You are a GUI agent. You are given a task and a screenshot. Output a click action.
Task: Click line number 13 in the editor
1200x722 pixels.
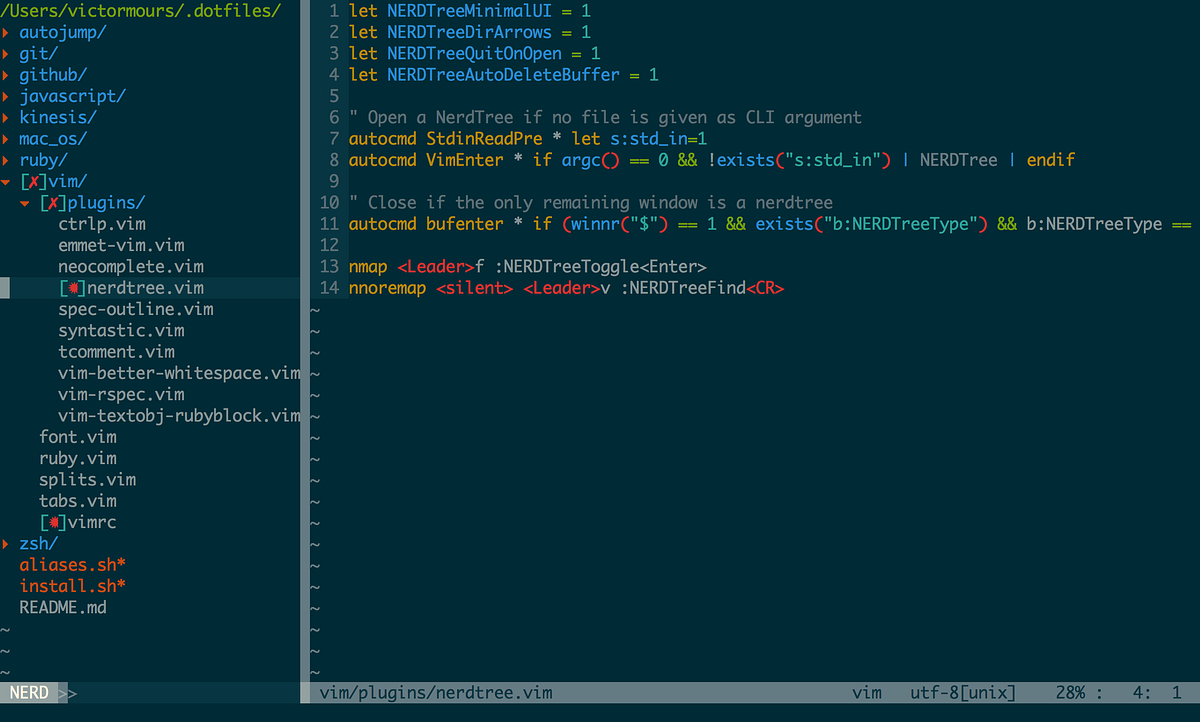[x=329, y=266]
